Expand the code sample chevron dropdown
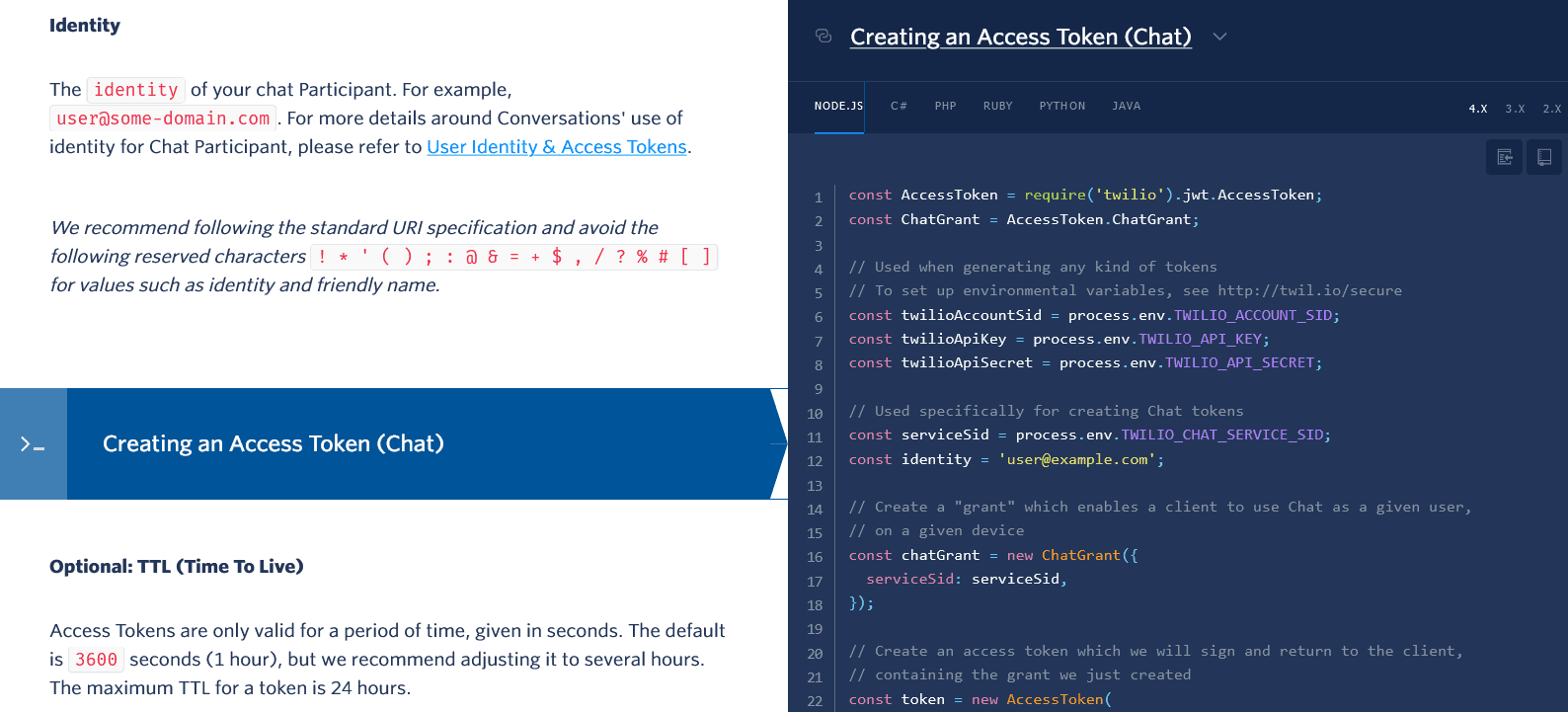This screenshot has width=1568, height=712. [x=1219, y=37]
